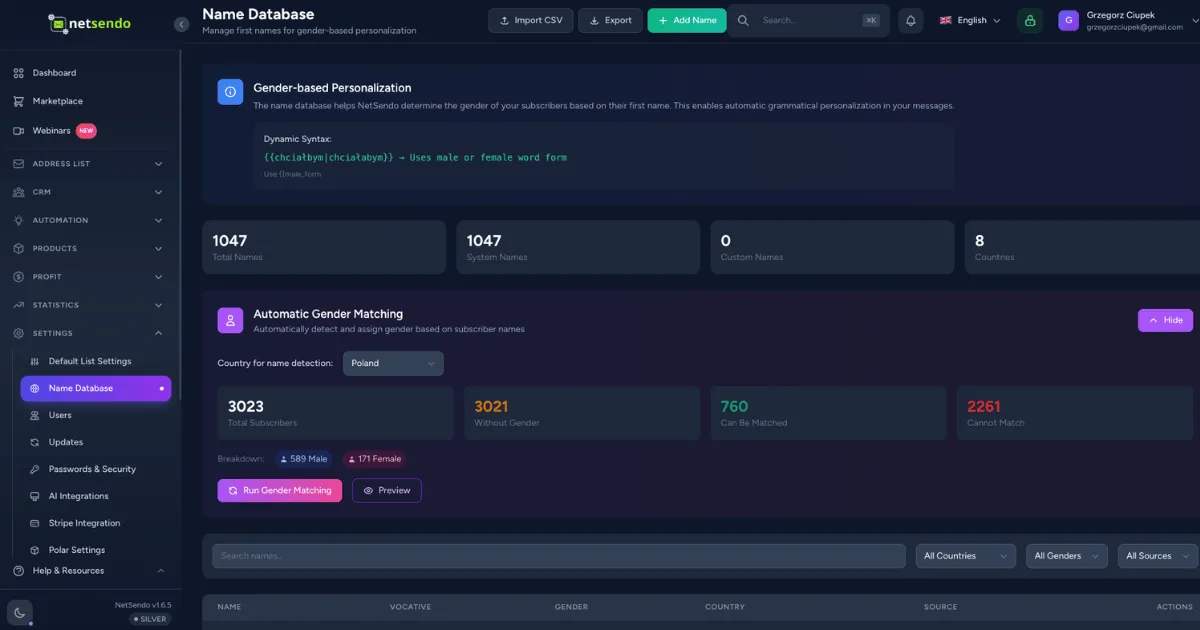Click the NetSendo logo
Viewport: 1200px width, 630px height.
89,23
